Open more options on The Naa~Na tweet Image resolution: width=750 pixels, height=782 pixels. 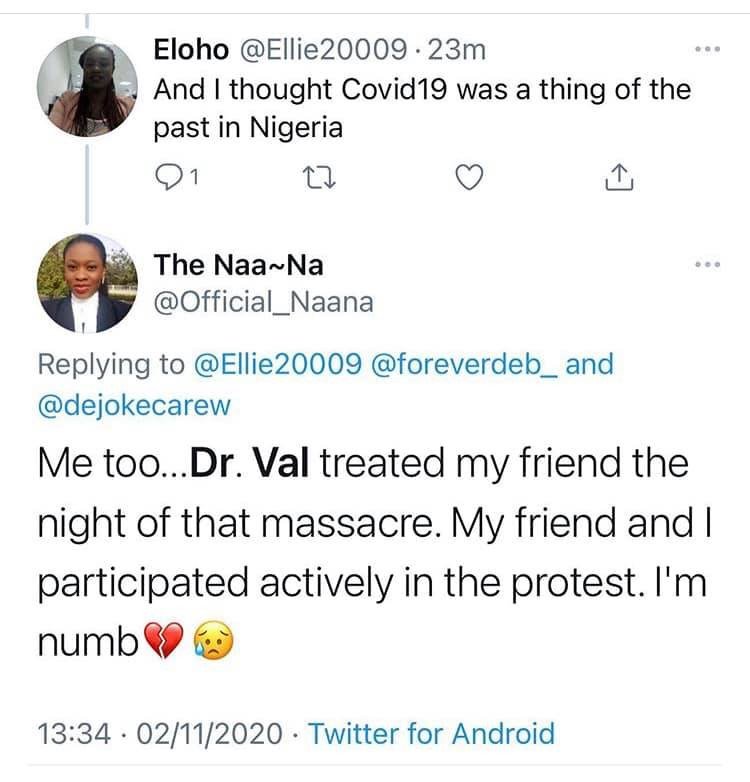(708, 264)
